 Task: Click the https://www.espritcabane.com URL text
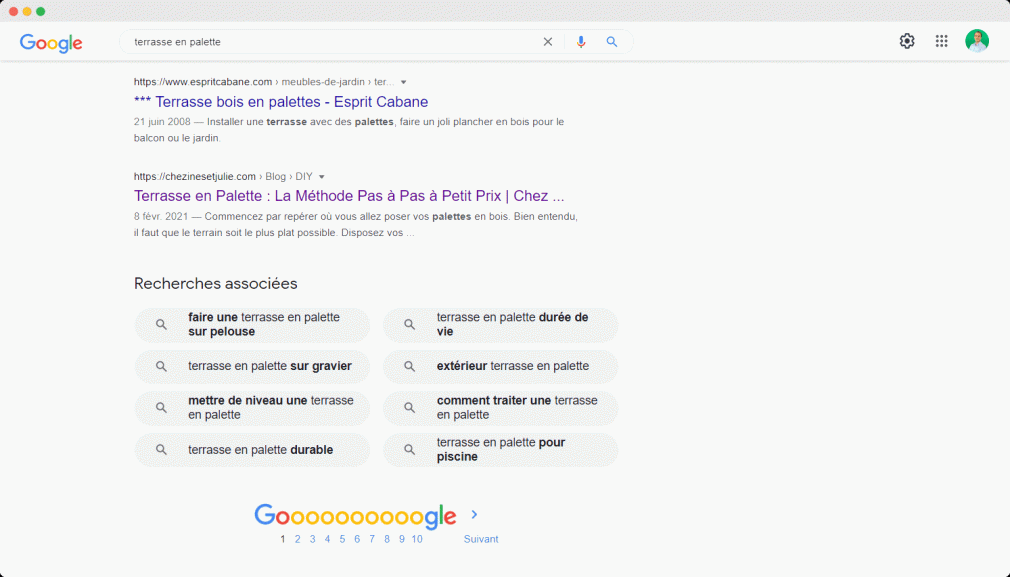pos(203,82)
